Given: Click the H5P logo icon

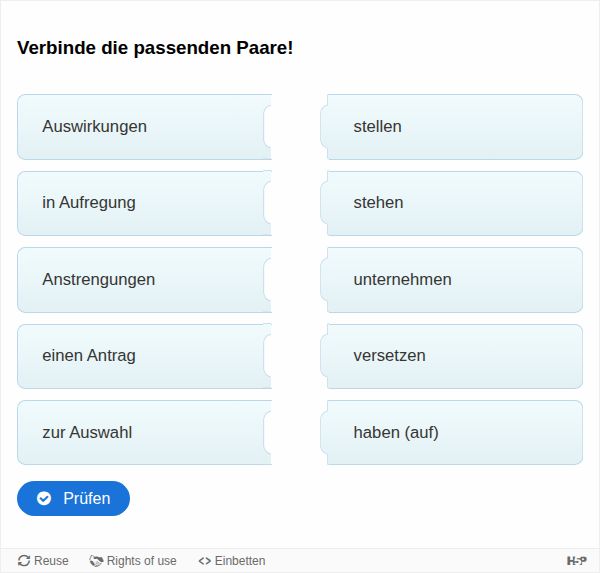Looking at the screenshot, I should [576, 561].
